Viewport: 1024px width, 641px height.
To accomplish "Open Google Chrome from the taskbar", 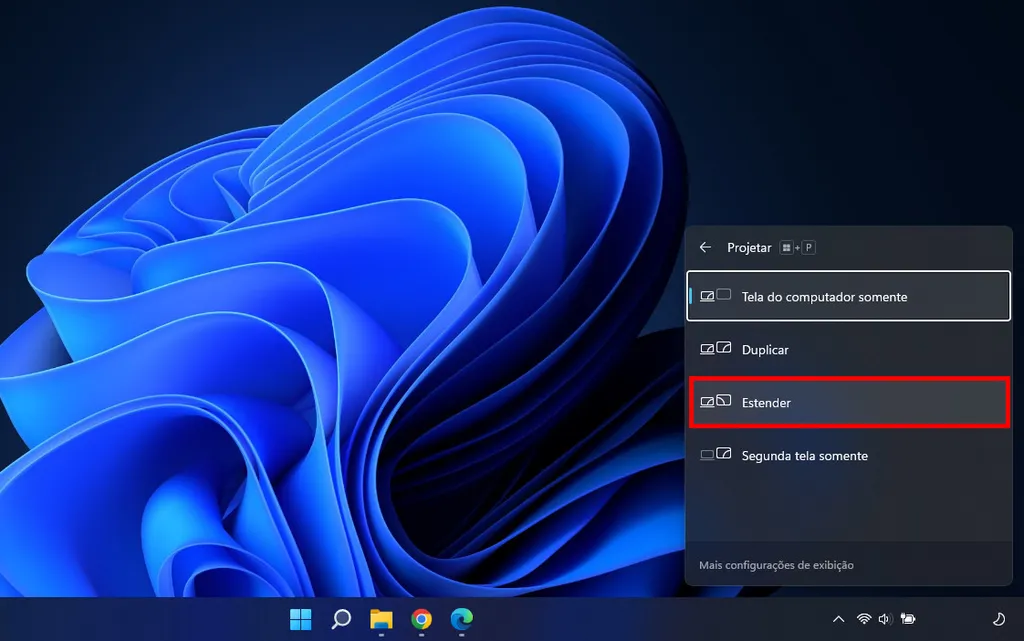I will click(x=420, y=620).
